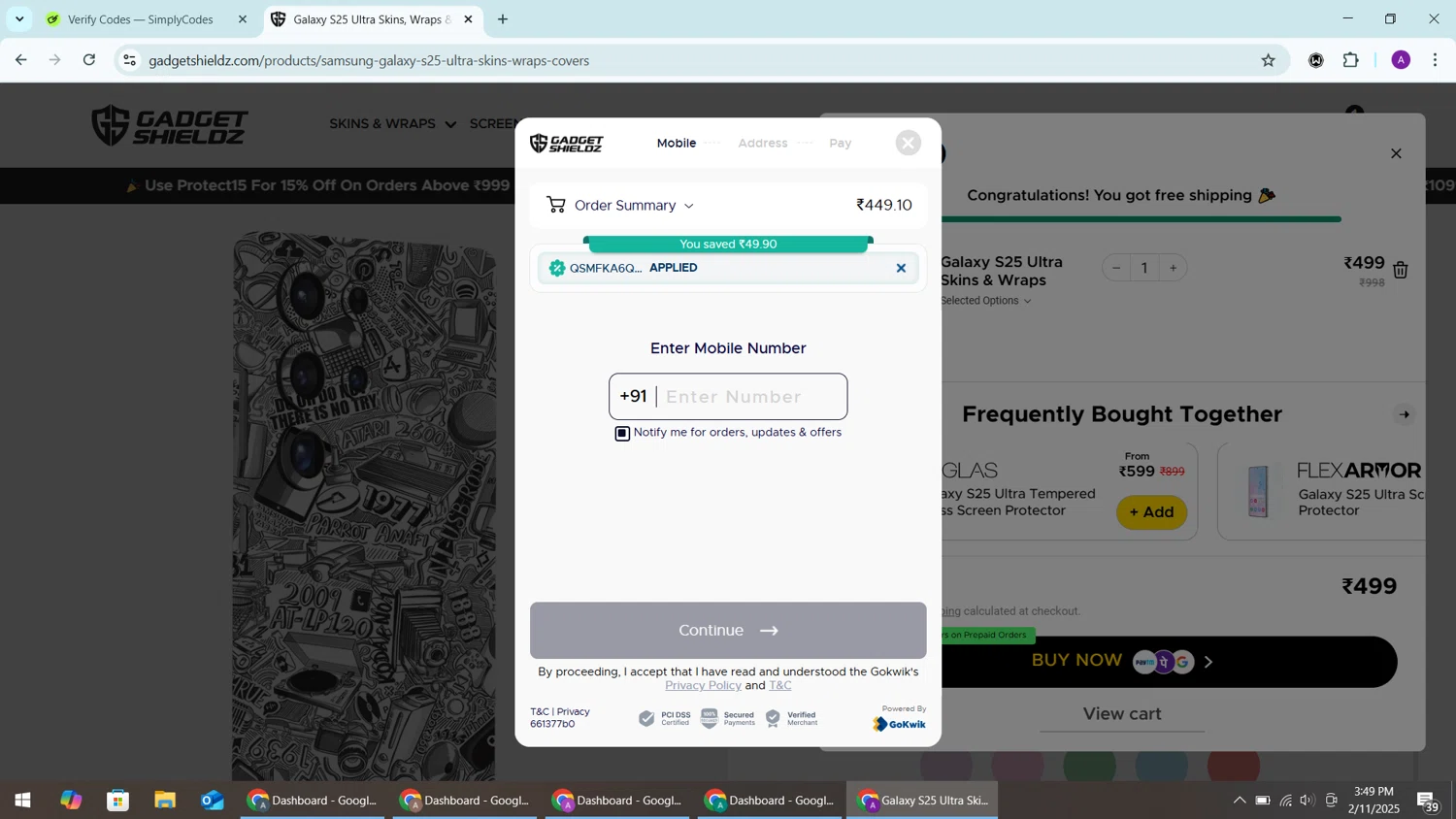Click the GoKwik powered-by logo

pos(899,724)
